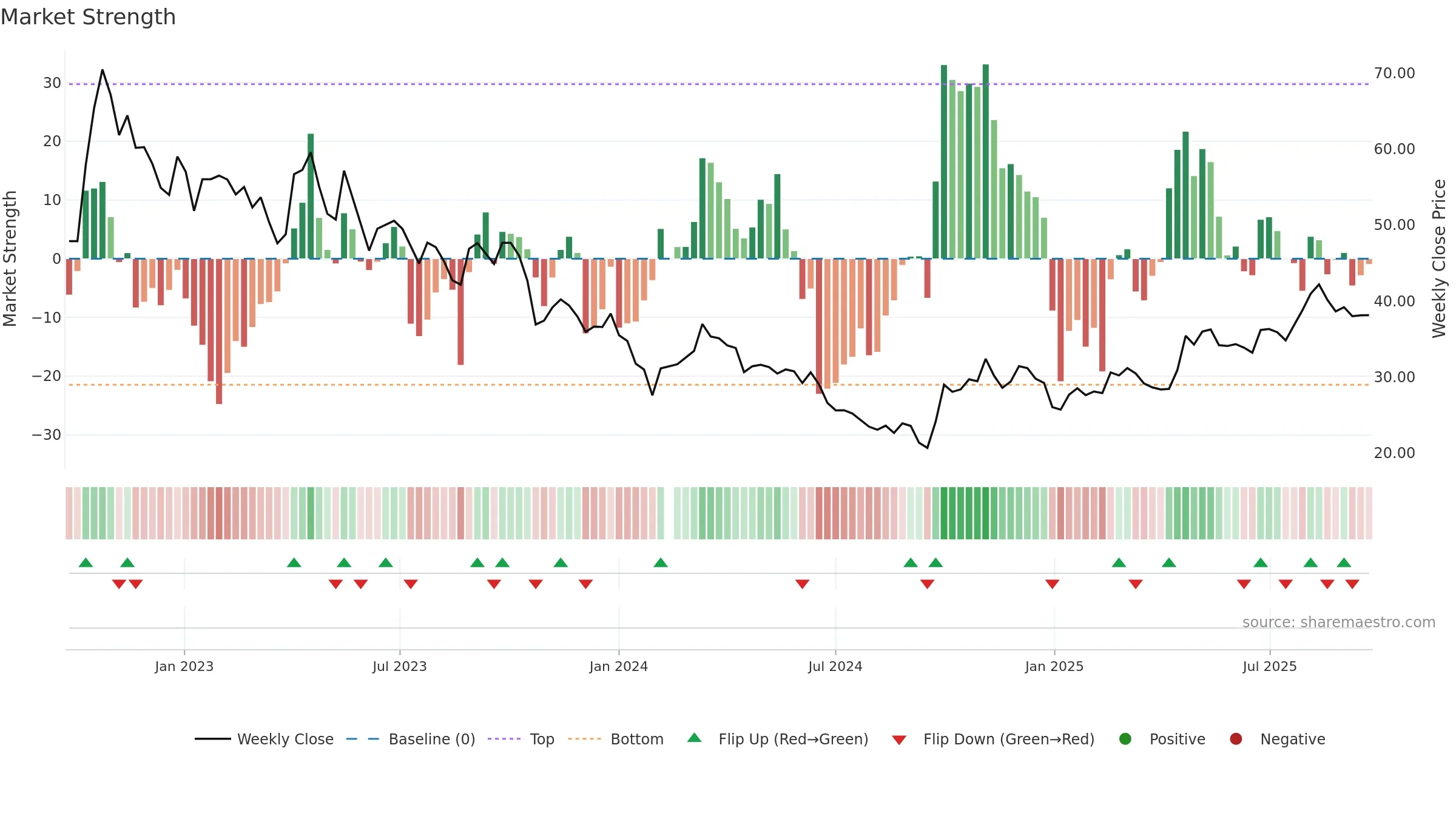The width and height of the screenshot is (1456, 819).
Task: Toggle the Weekly Close legend entry
Action: 264,739
